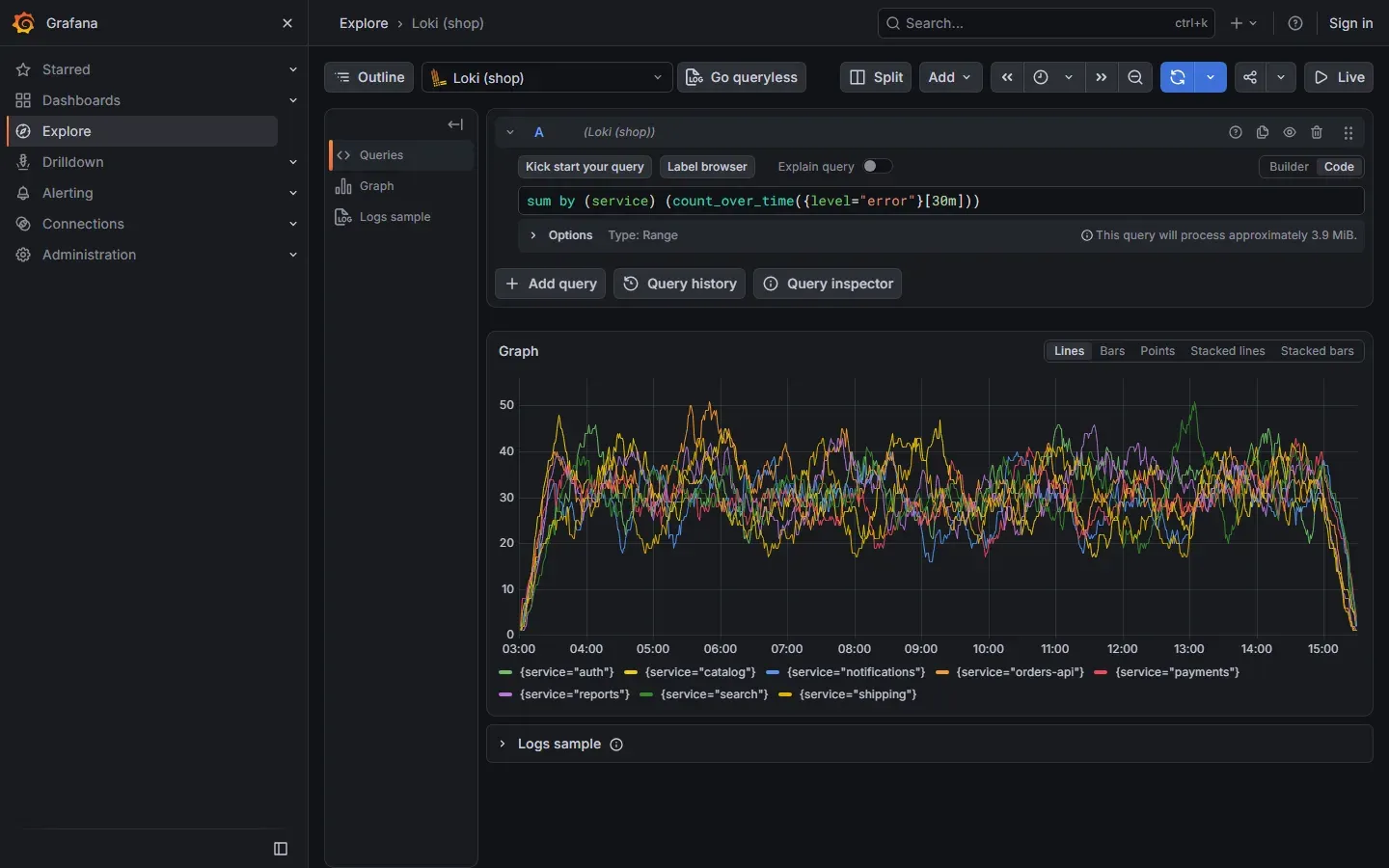Click the Logs sample info icon
Screen dimensions: 1389x868
[616, 745]
